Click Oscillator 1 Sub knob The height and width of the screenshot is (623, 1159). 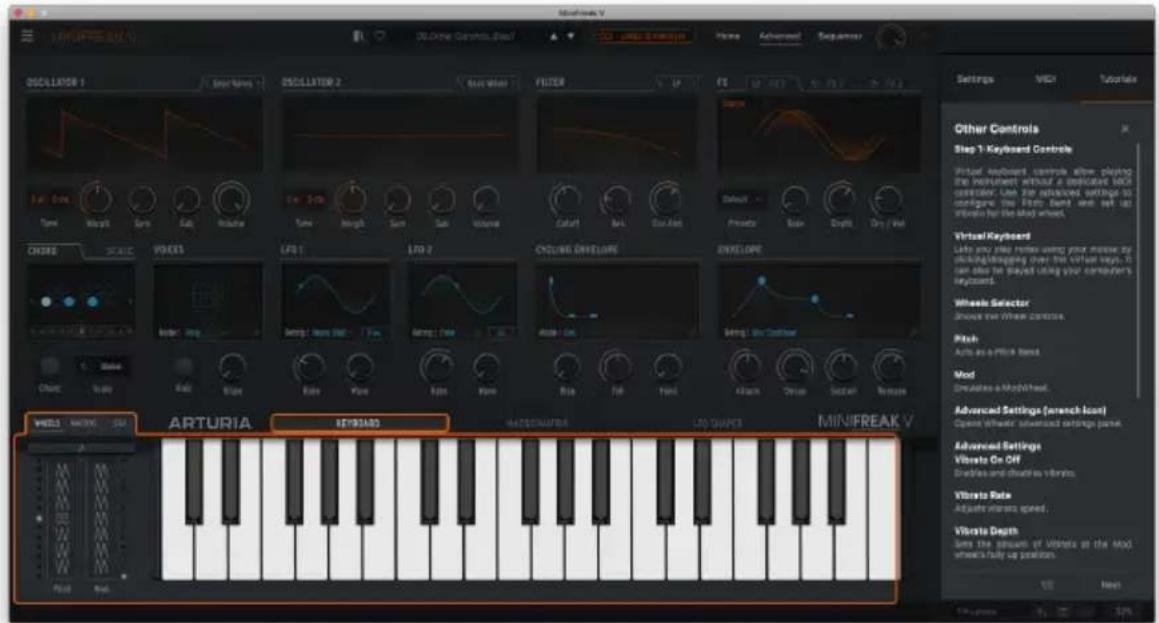pyautogui.click(x=186, y=200)
